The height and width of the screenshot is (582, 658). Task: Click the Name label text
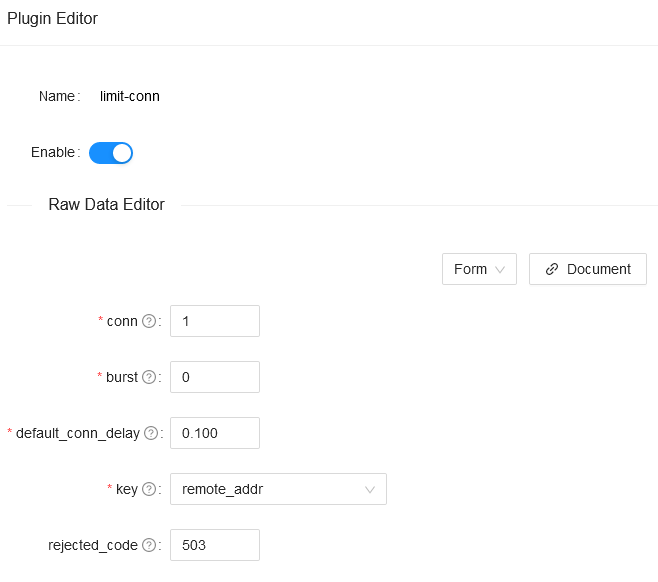pyautogui.click(x=57, y=96)
